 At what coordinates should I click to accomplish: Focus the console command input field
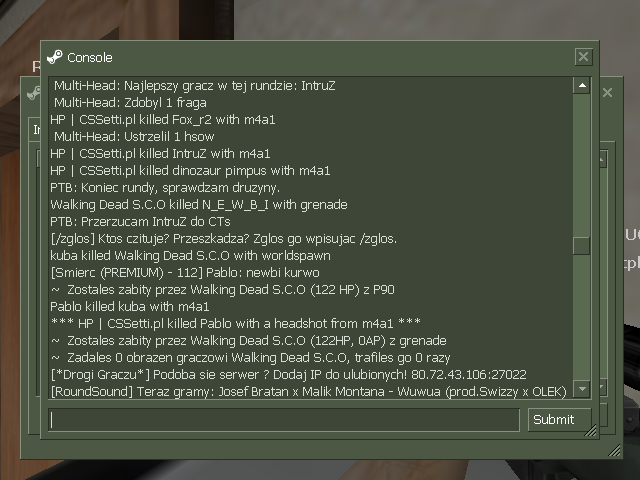click(x=284, y=420)
